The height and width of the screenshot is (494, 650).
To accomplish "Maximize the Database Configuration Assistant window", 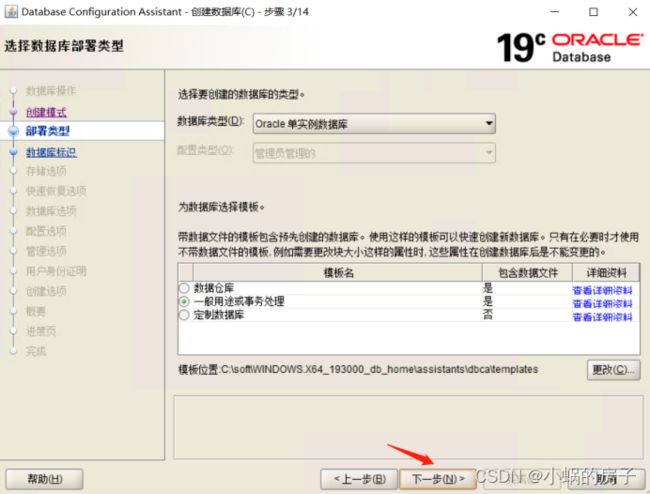I will click(593, 12).
